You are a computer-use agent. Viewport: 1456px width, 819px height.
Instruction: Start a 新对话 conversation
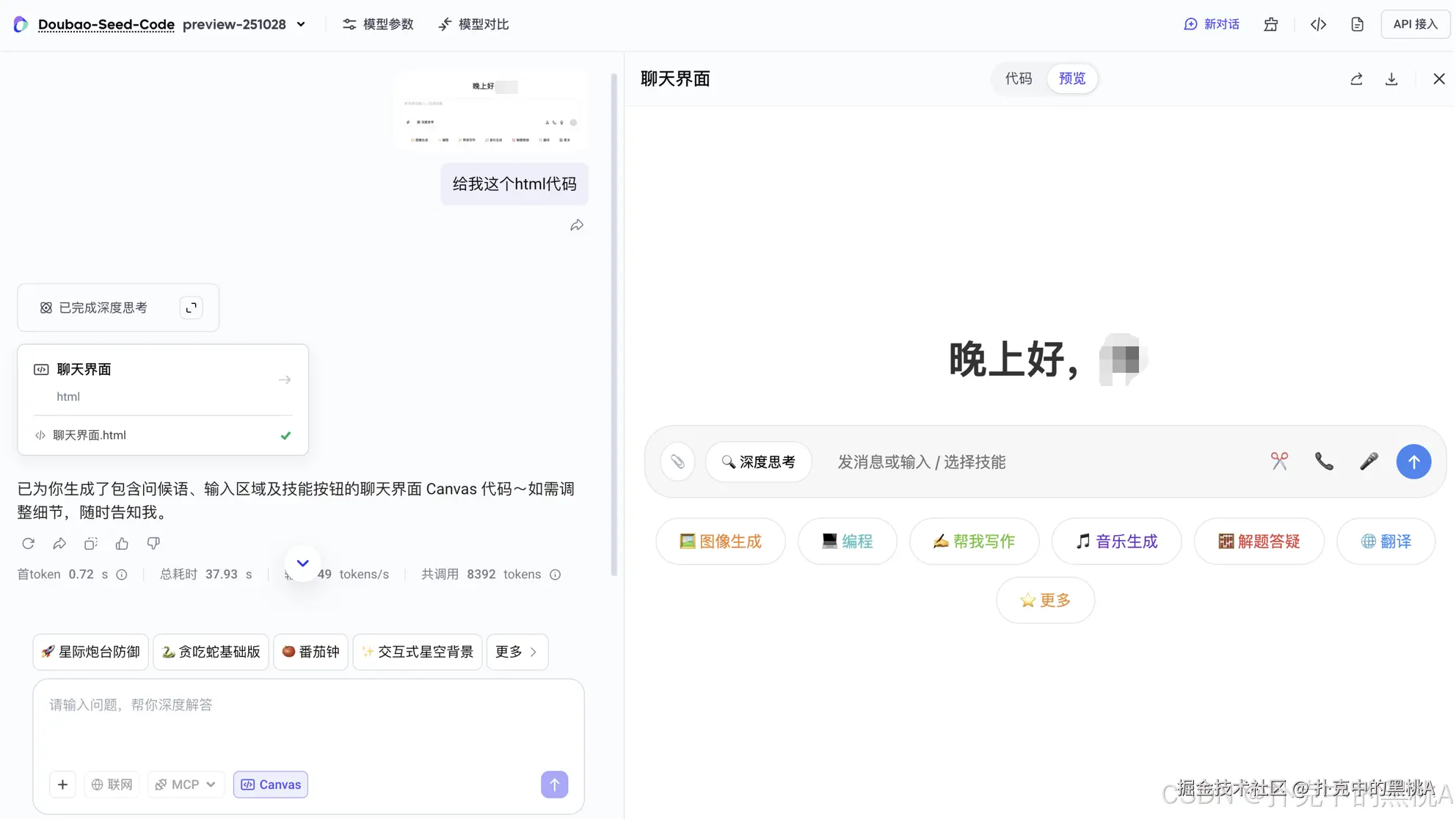pos(1212,23)
